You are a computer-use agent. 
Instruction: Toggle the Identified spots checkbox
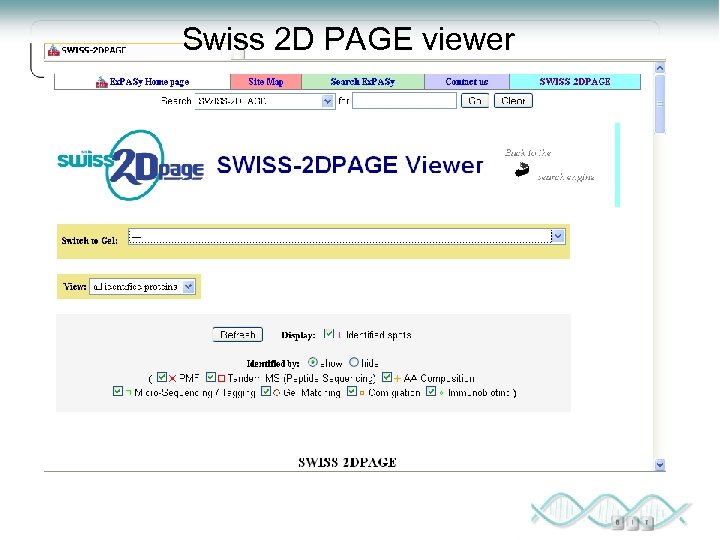coord(328,333)
